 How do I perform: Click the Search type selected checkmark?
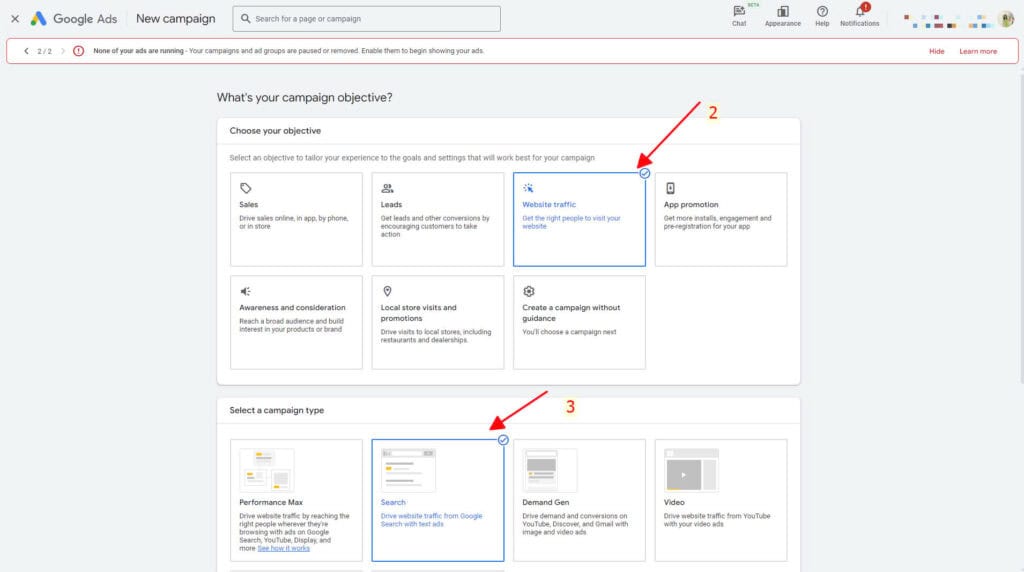(x=503, y=440)
